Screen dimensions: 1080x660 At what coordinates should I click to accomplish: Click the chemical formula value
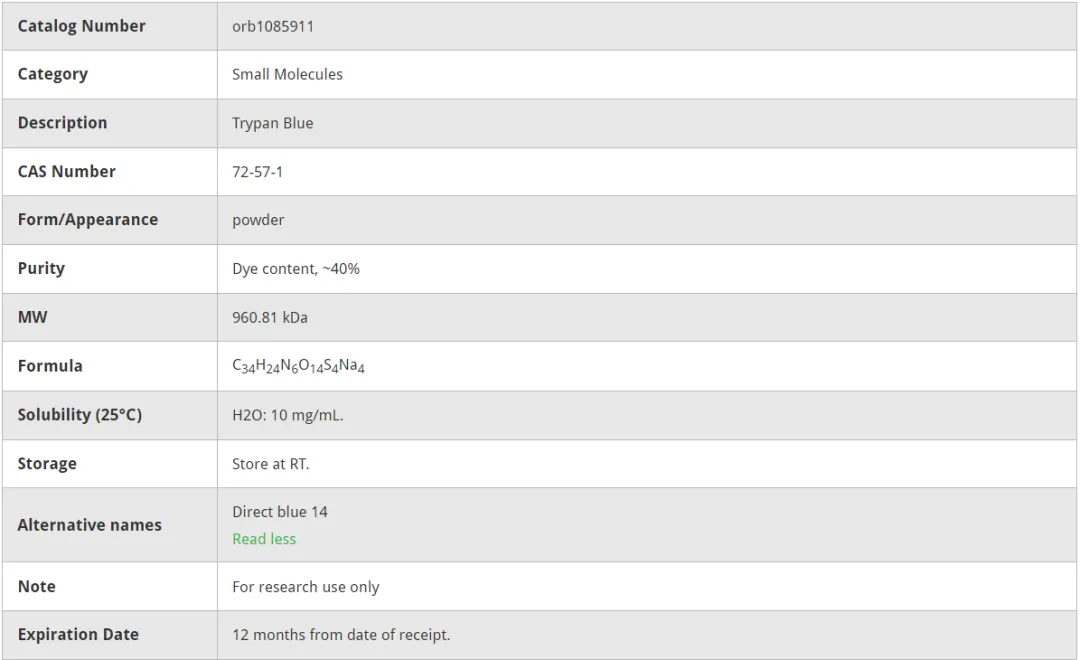(298, 366)
